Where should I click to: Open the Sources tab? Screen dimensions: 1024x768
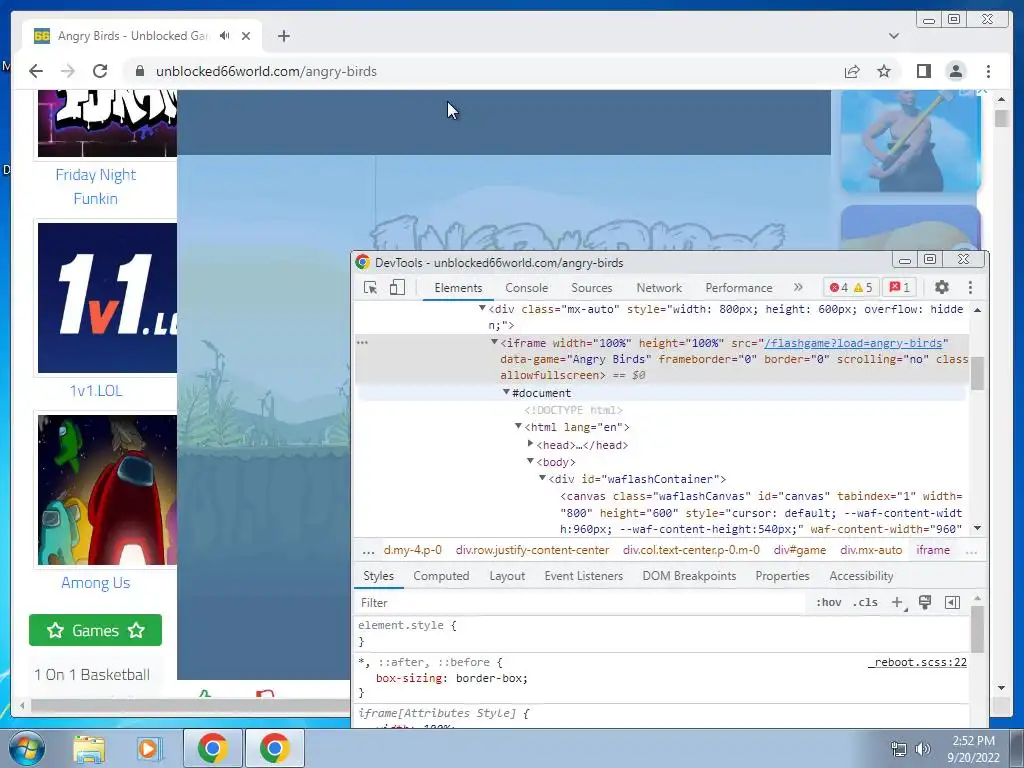coord(592,288)
